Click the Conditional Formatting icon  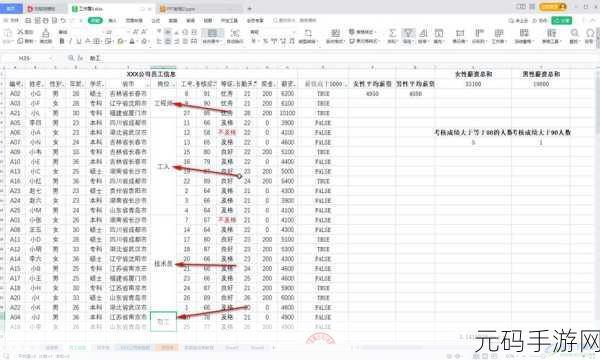pyautogui.click(x=335, y=33)
